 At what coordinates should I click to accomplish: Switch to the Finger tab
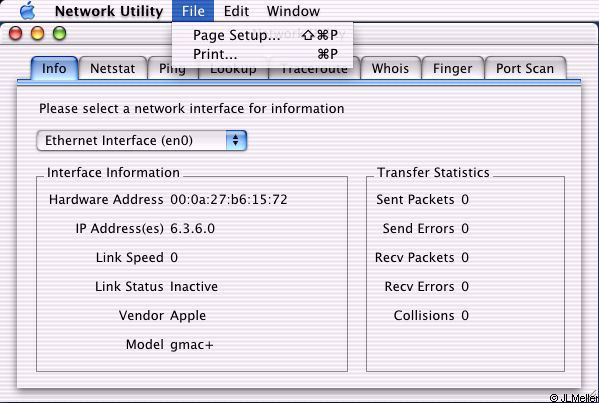[x=452, y=68]
